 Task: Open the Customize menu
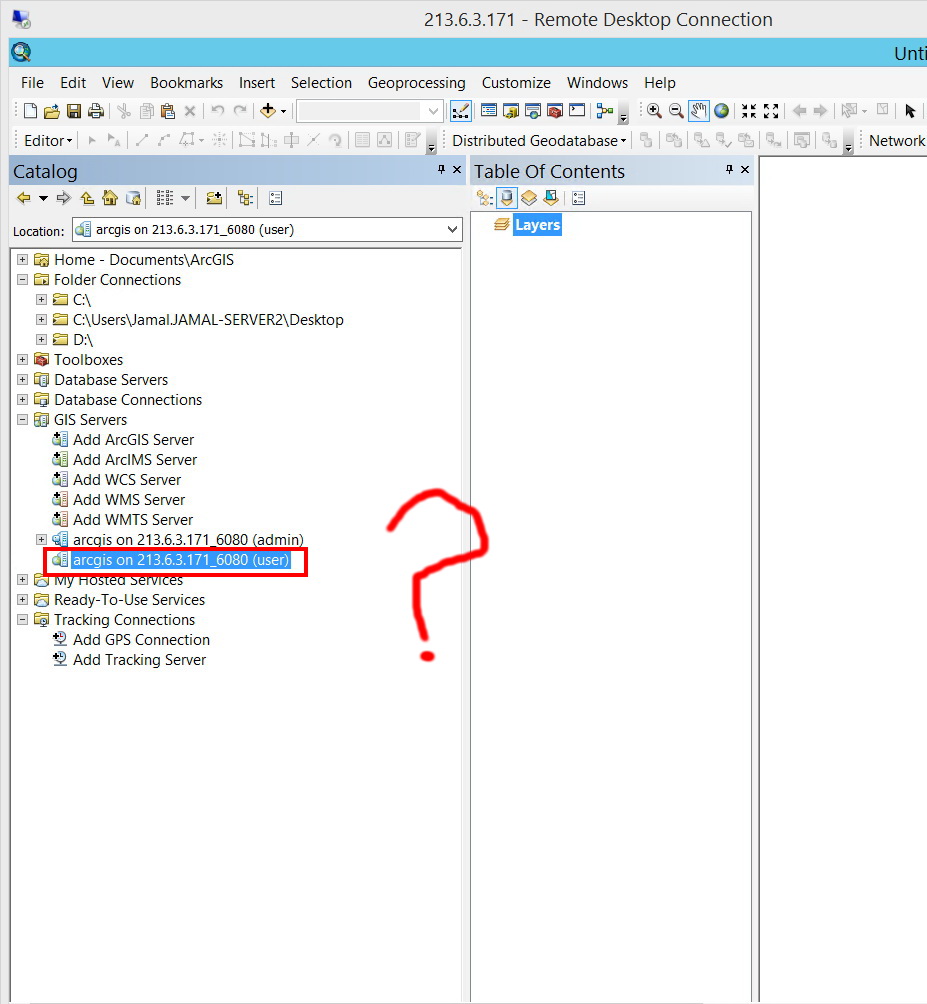click(x=516, y=83)
